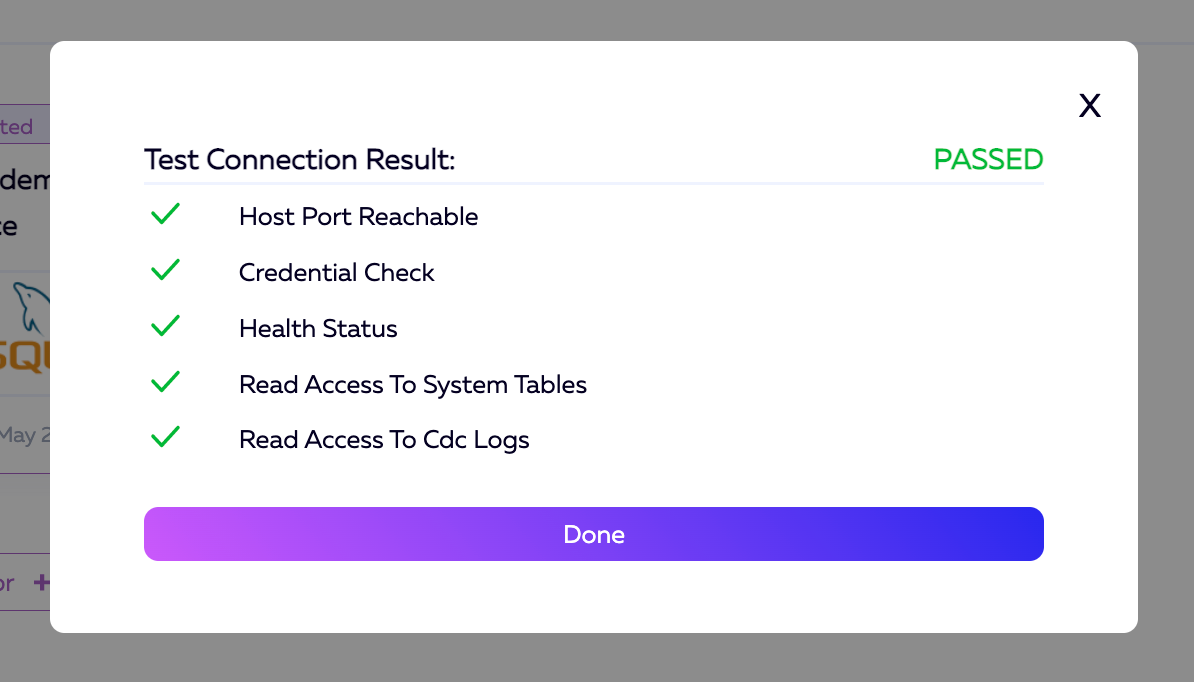Click the green checkmark beside Host Port Reachable
This screenshot has width=1194, height=682.
pyautogui.click(x=165, y=215)
